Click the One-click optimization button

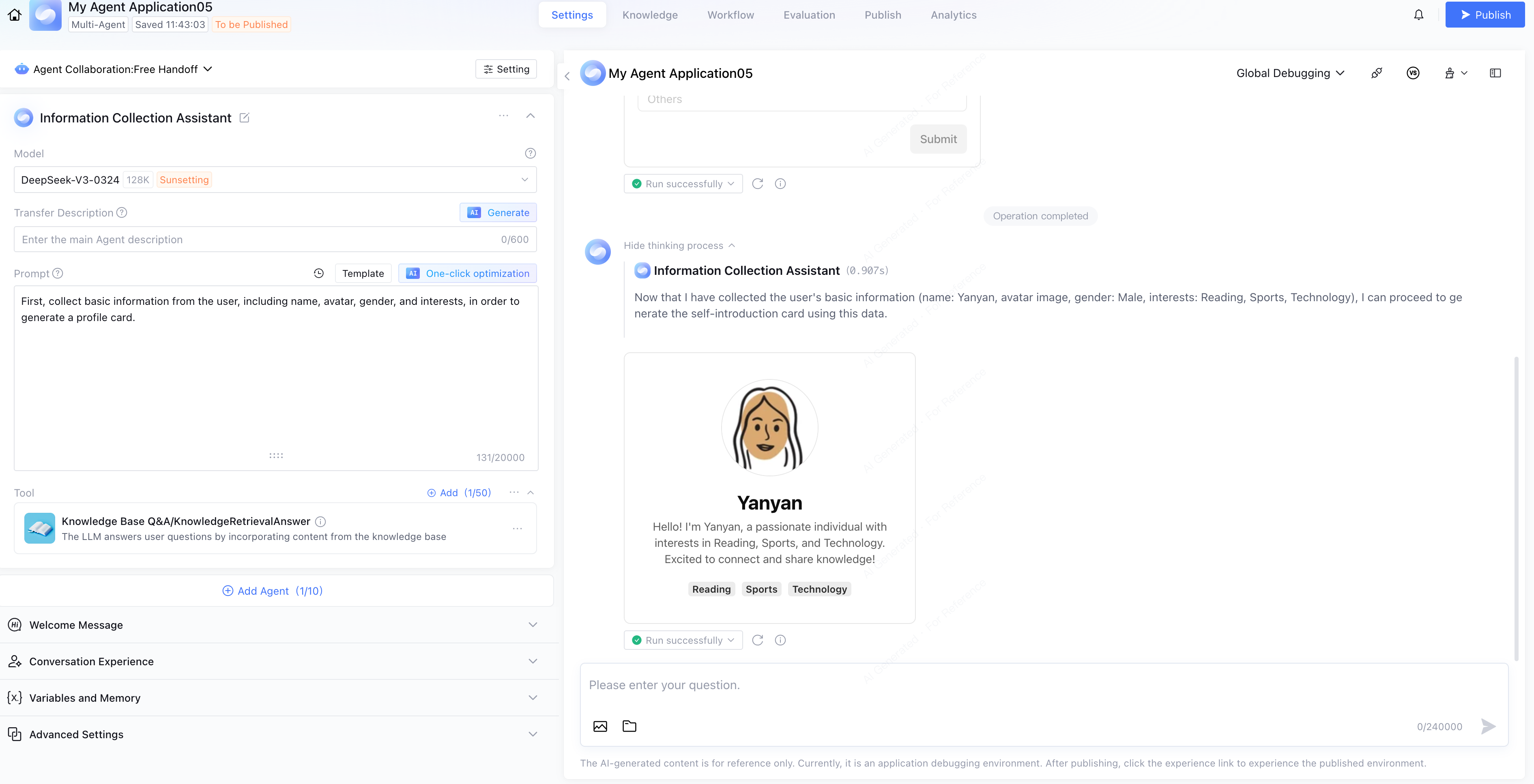[x=468, y=273]
